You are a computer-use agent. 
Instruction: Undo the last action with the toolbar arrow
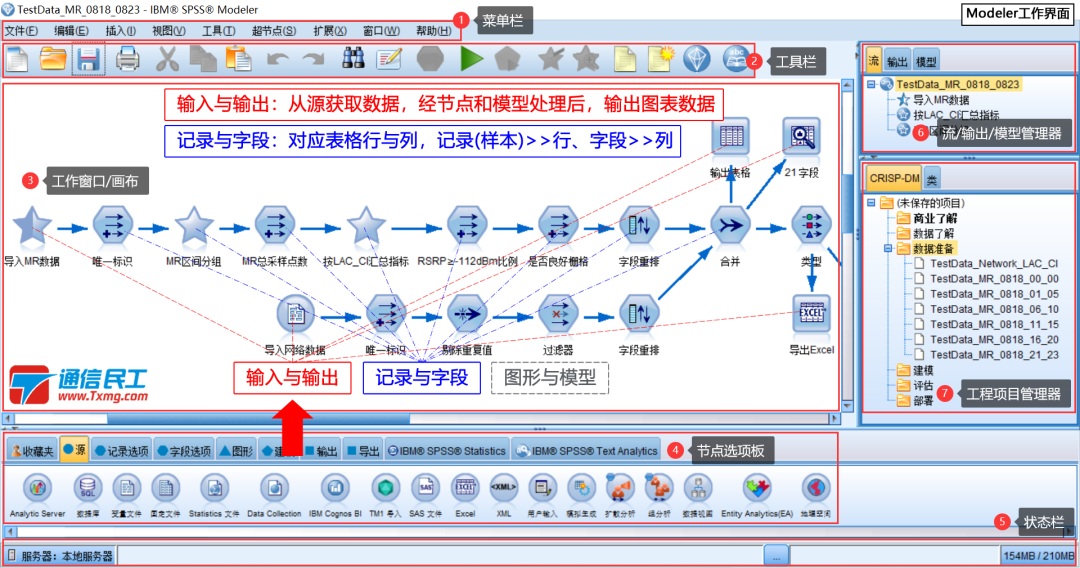pos(278,60)
